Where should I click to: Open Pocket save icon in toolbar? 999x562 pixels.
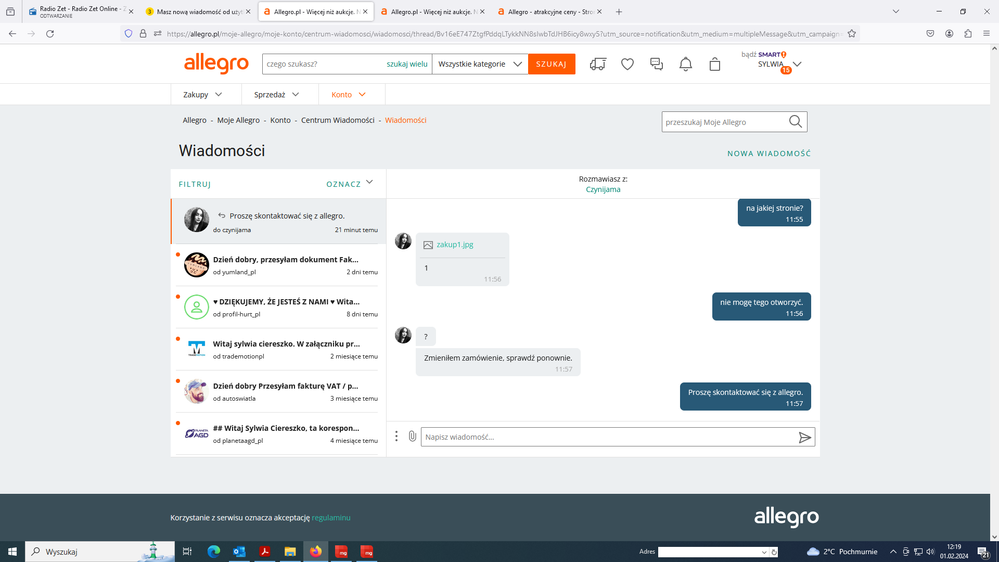(x=930, y=34)
